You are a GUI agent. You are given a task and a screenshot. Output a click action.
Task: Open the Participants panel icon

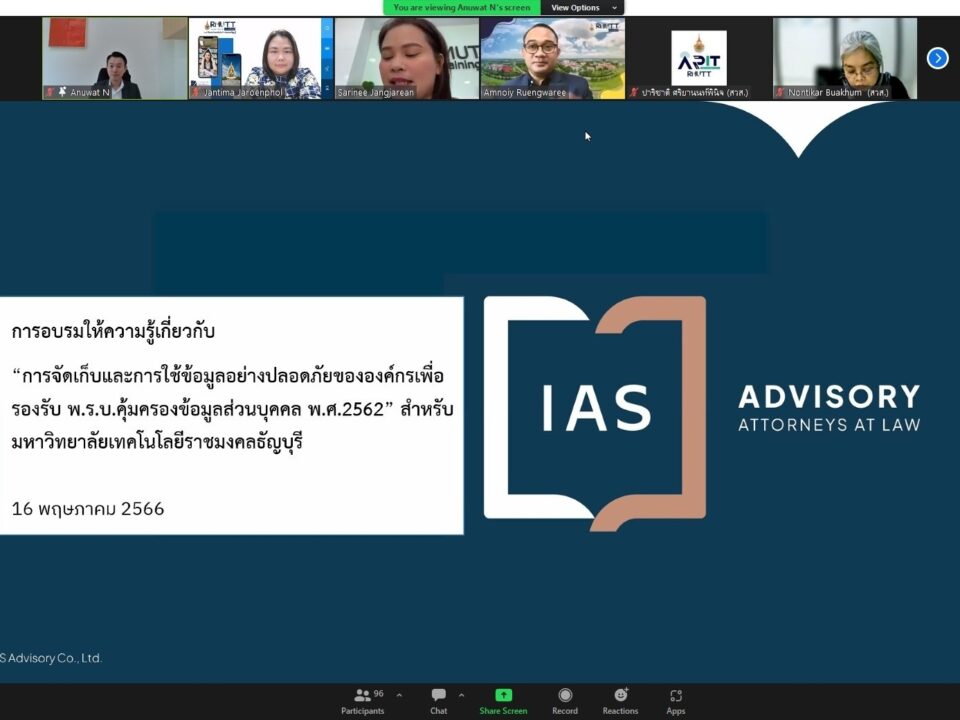pyautogui.click(x=362, y=696)
